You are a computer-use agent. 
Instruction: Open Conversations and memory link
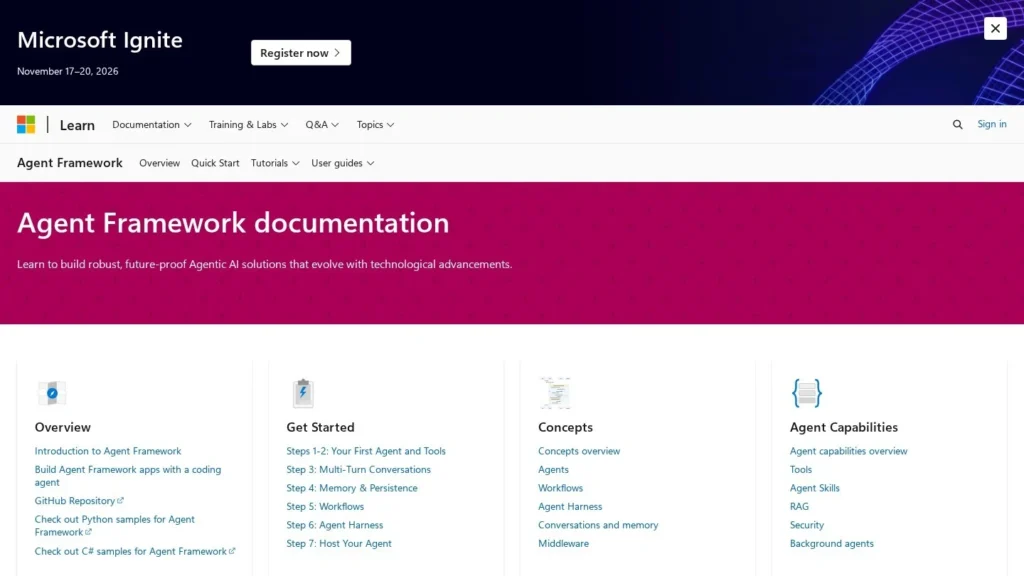pos(598,524)
